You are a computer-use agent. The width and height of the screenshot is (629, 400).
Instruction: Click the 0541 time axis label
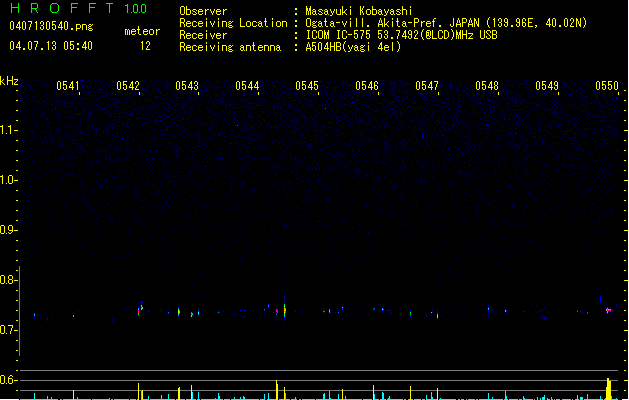68,86
